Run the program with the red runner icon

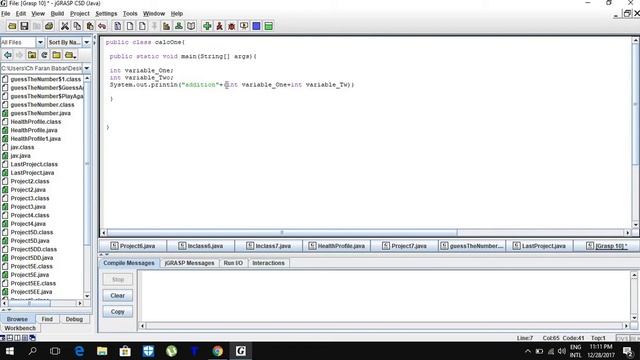[x=219, y=26]
